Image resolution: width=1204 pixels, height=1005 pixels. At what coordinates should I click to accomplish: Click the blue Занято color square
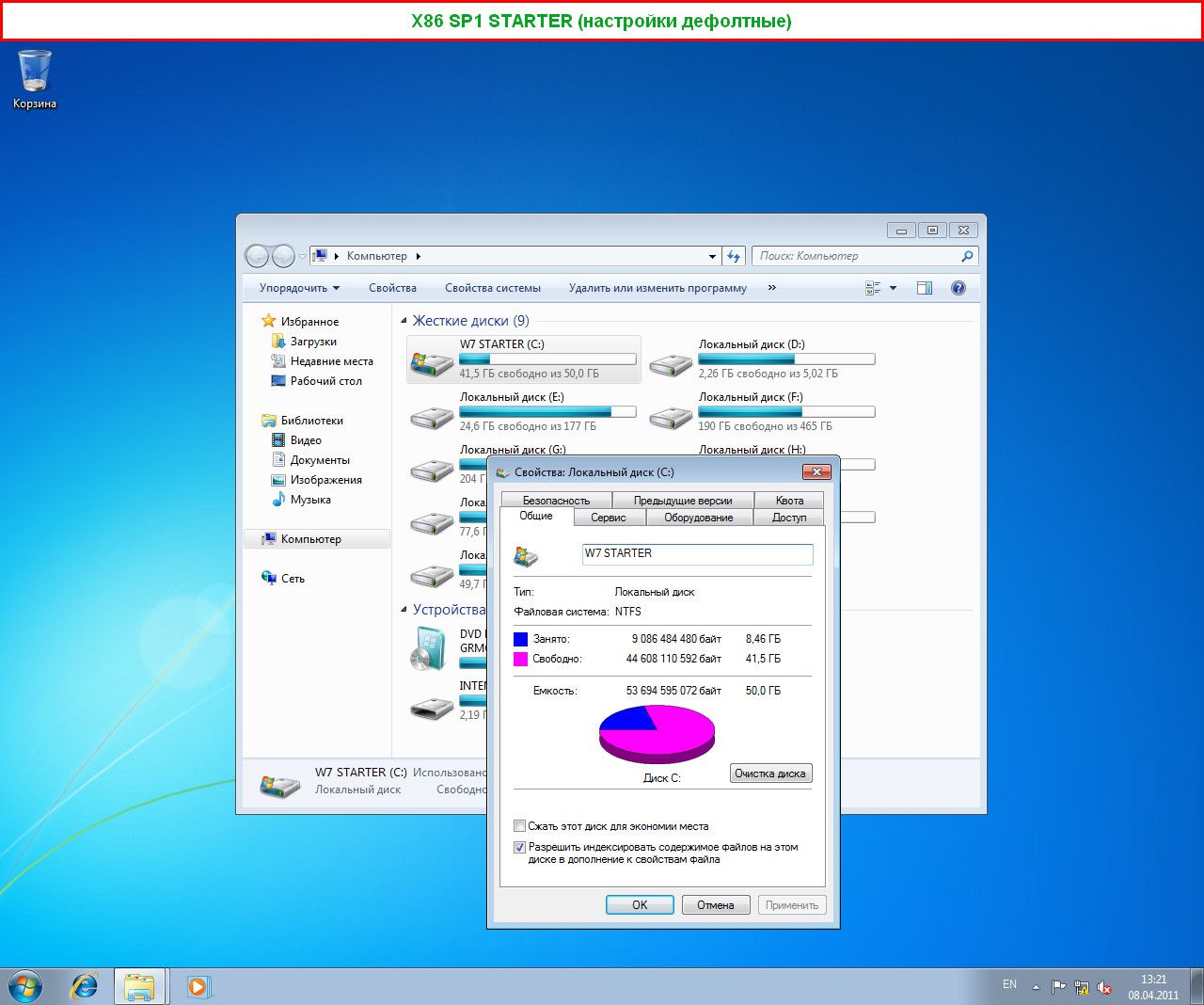coord(520,639)
